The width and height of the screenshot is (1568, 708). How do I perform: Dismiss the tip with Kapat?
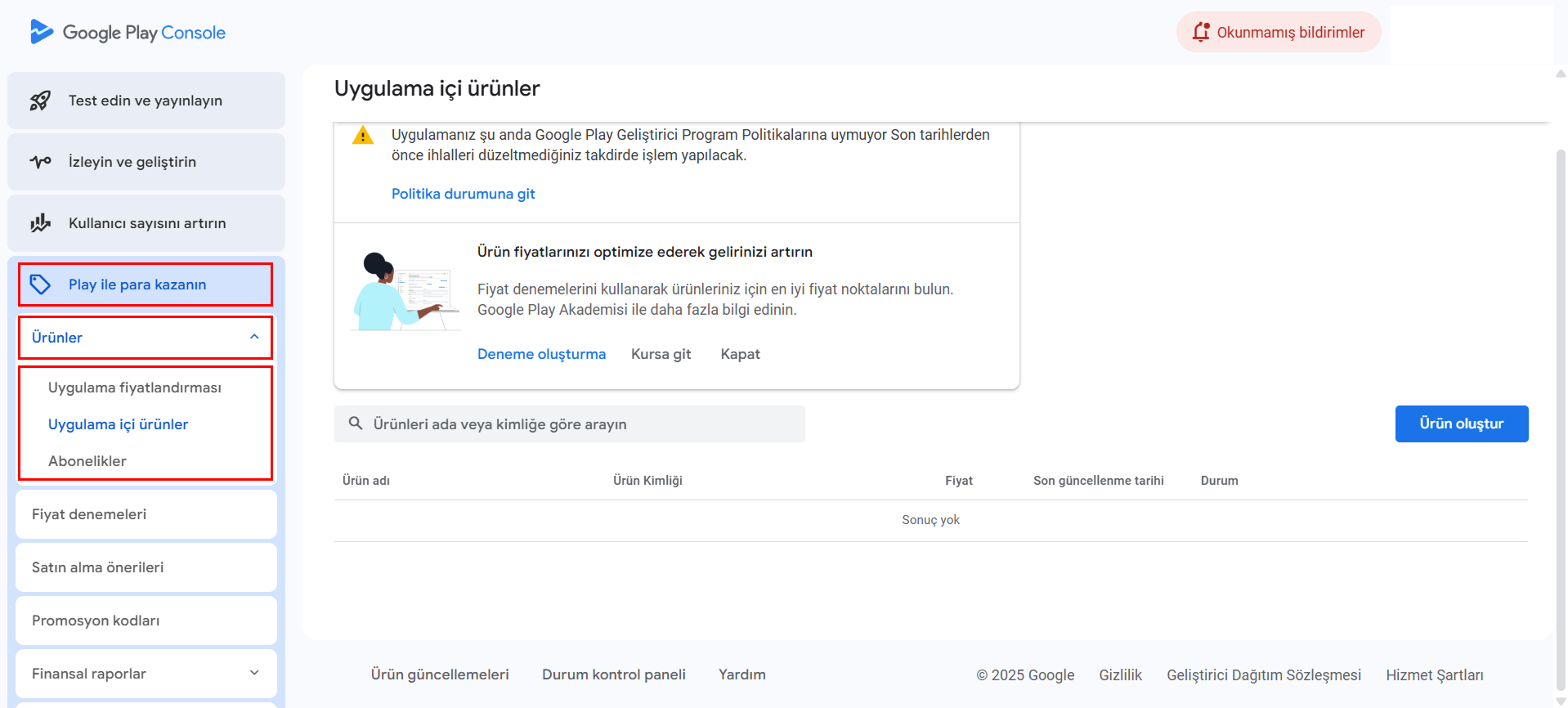pos(741,354)
